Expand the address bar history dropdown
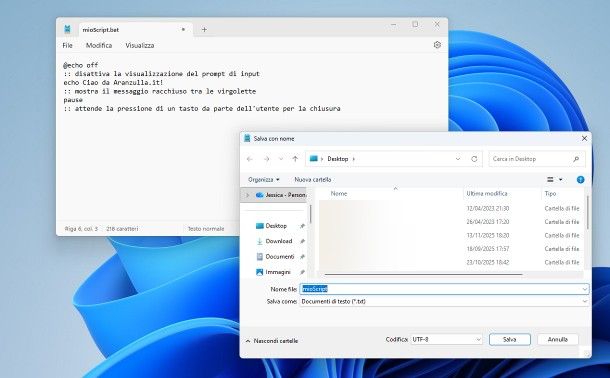Image resolution: width=610 pixels, height=378 pixels. click(458, 159)
